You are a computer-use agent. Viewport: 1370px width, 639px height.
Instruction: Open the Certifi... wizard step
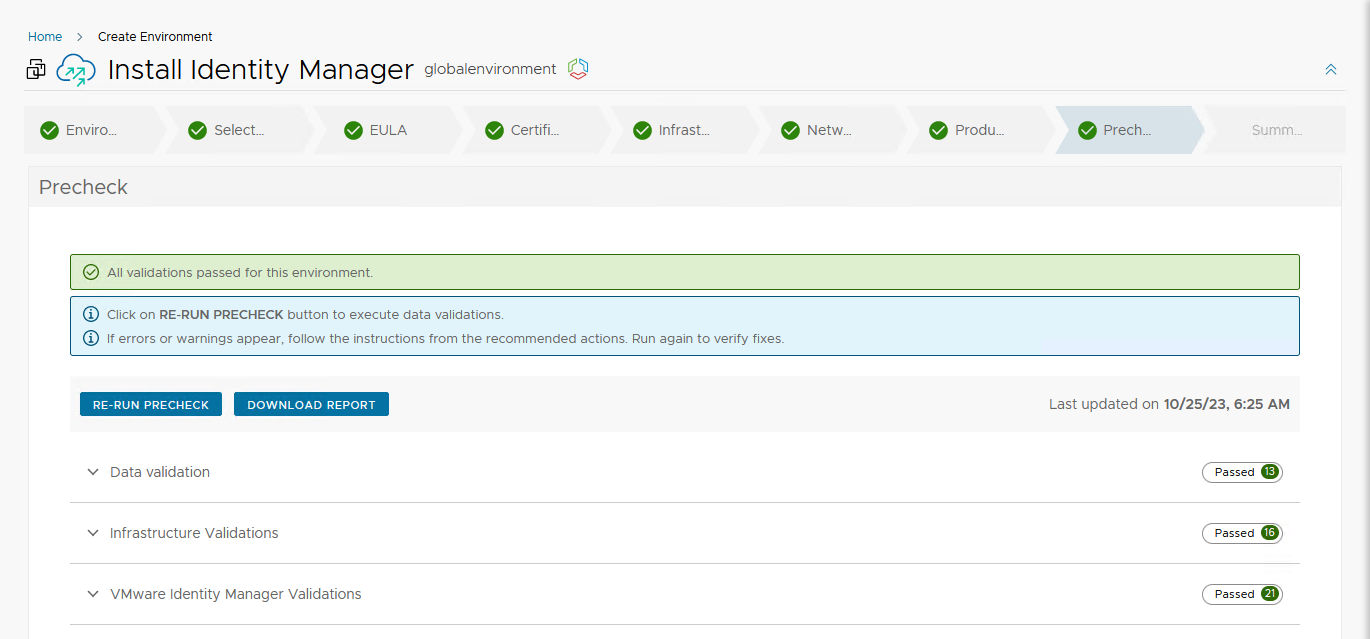coord(535,130)
